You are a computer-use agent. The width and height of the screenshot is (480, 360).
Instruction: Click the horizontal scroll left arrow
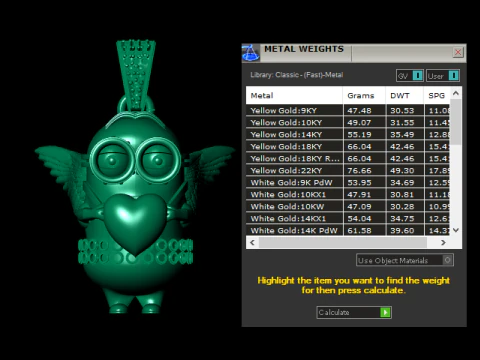pos(252,242)
